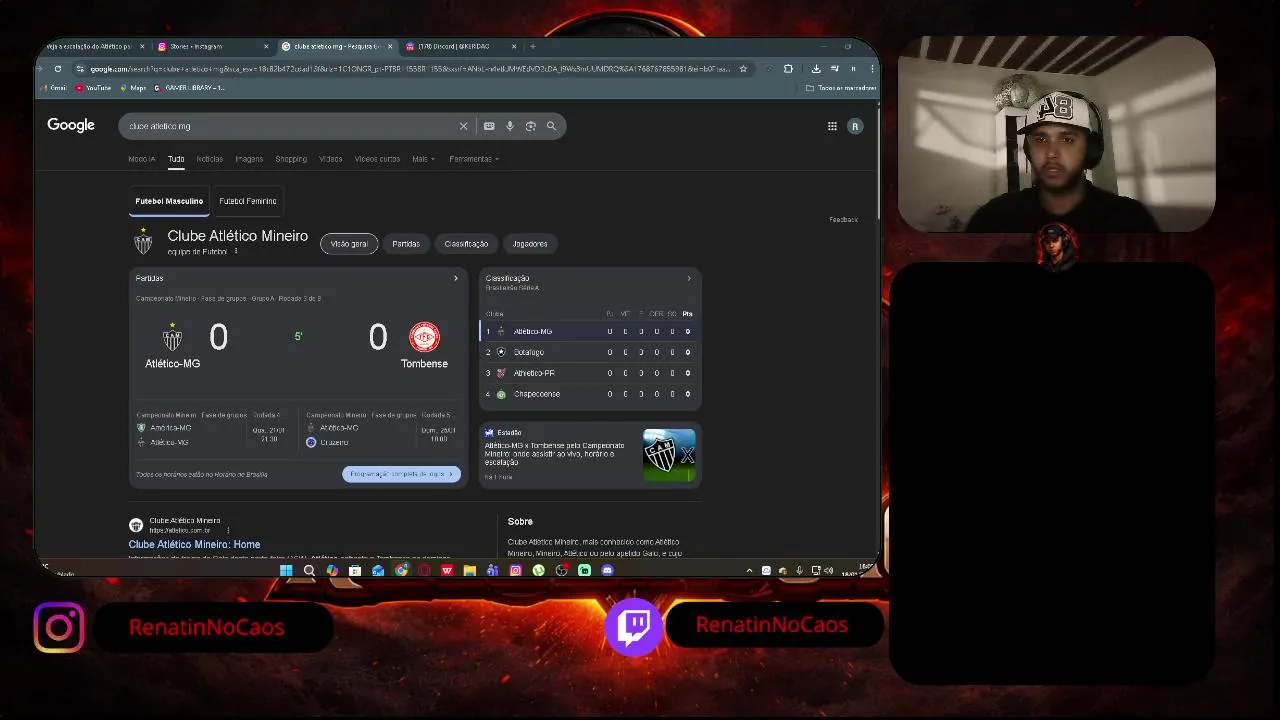Open a new browser tab
Screen dimensions: 1280x720
point(532,46)
